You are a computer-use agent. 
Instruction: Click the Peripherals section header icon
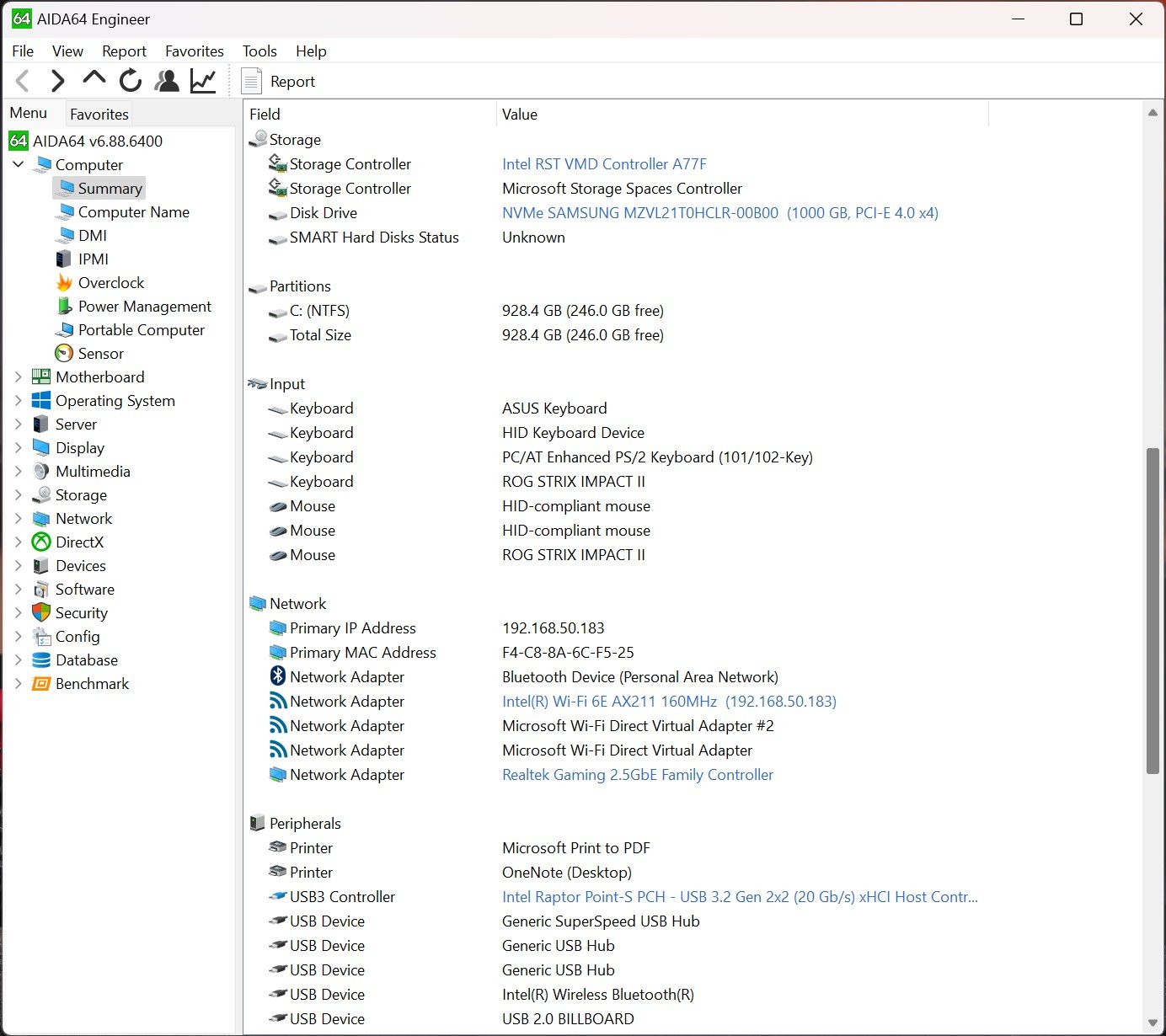point(258,824)
